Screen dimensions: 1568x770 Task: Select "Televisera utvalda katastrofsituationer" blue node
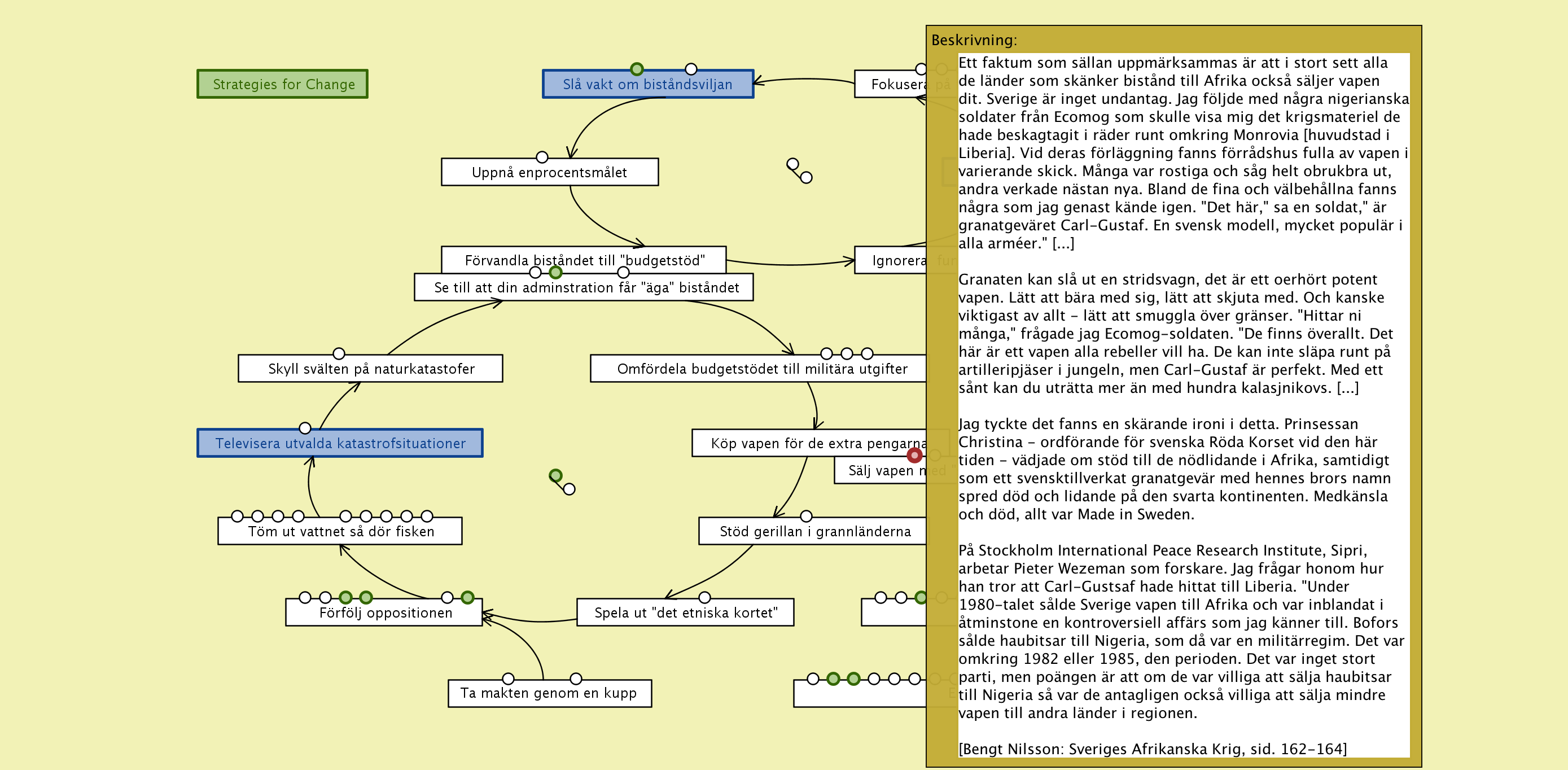pyautogui.click(x=340, y=443)
